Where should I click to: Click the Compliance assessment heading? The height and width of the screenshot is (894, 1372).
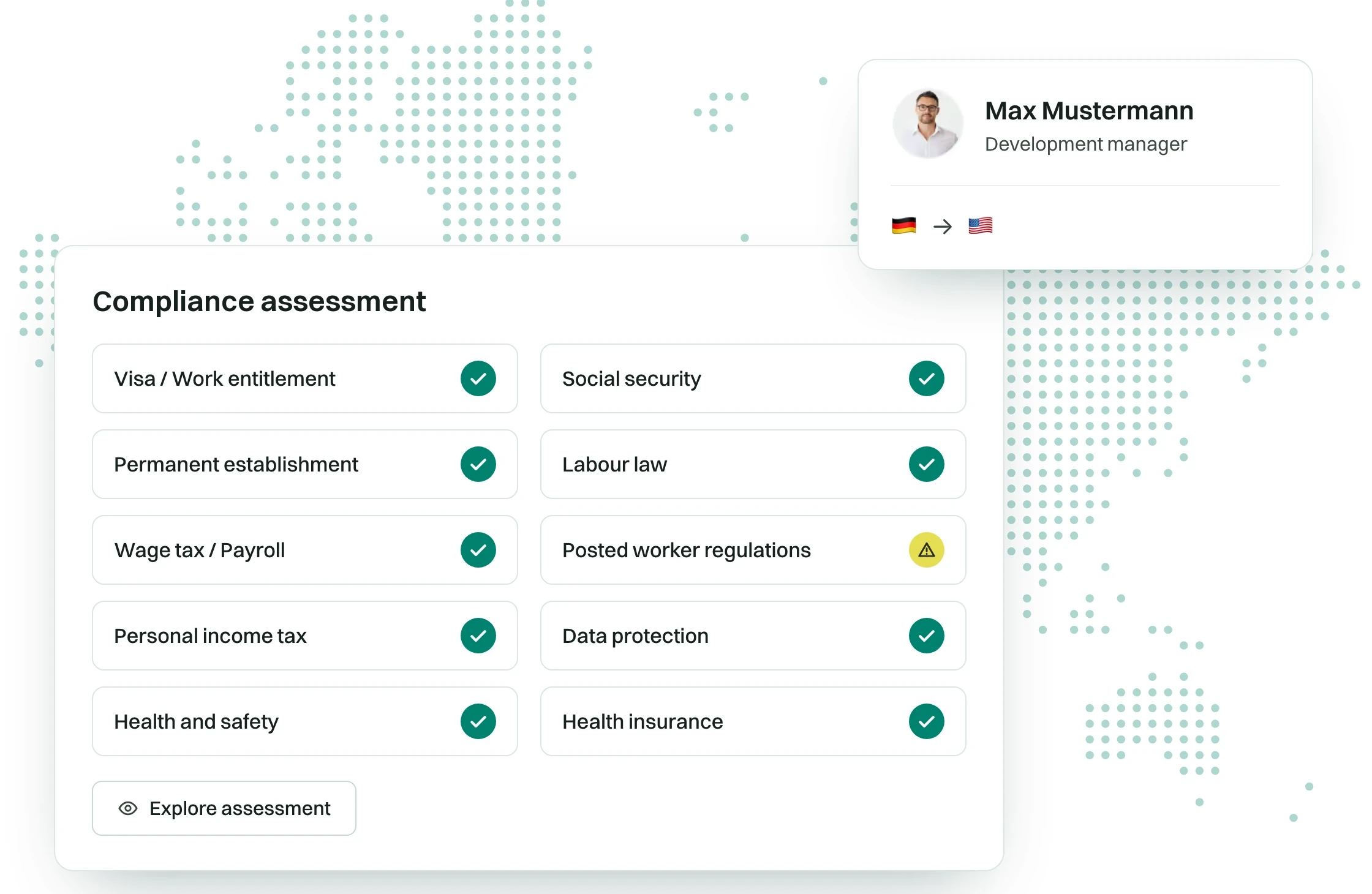(259, 301)
